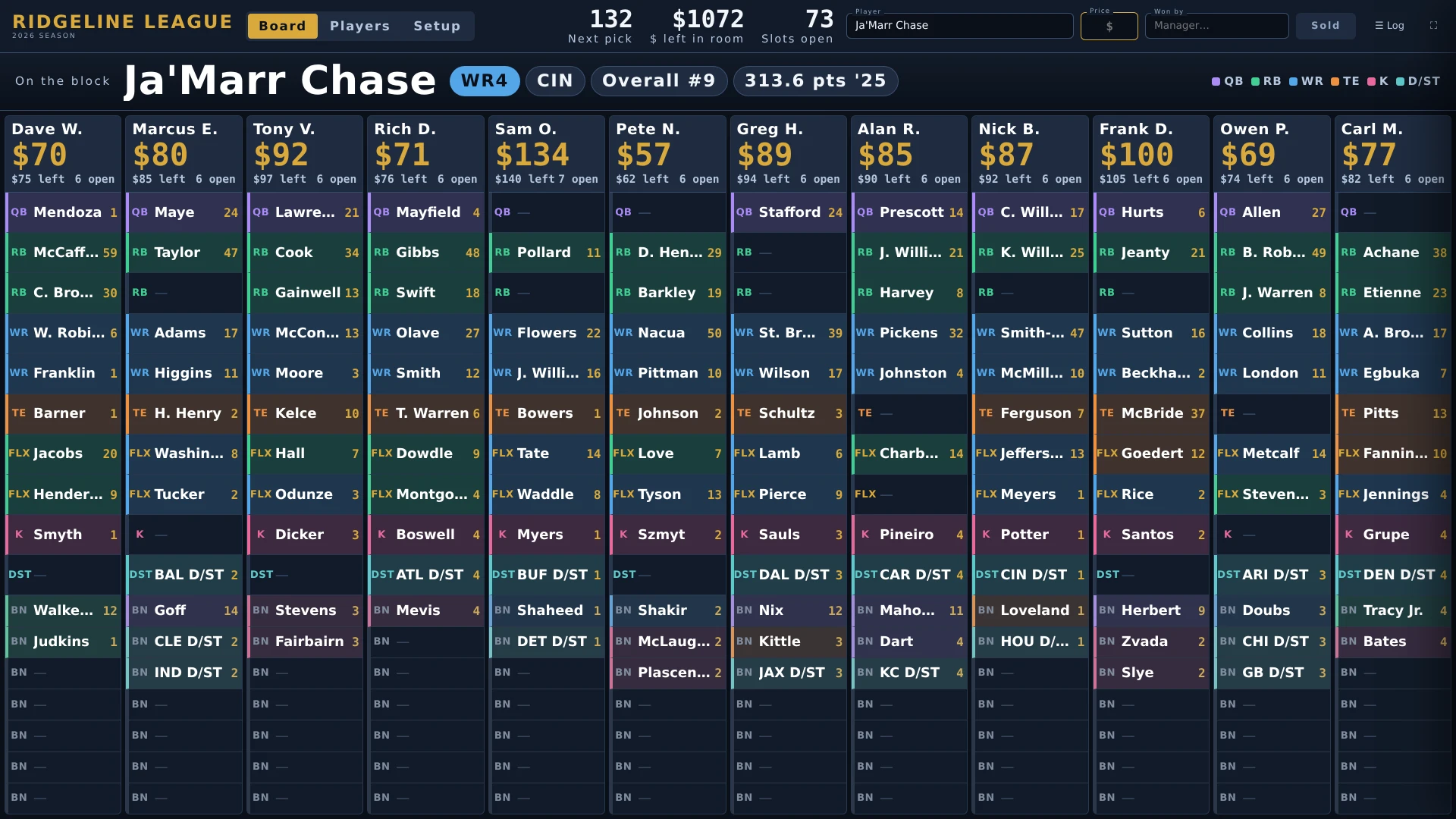Open the Log panel

(1389, 26)
